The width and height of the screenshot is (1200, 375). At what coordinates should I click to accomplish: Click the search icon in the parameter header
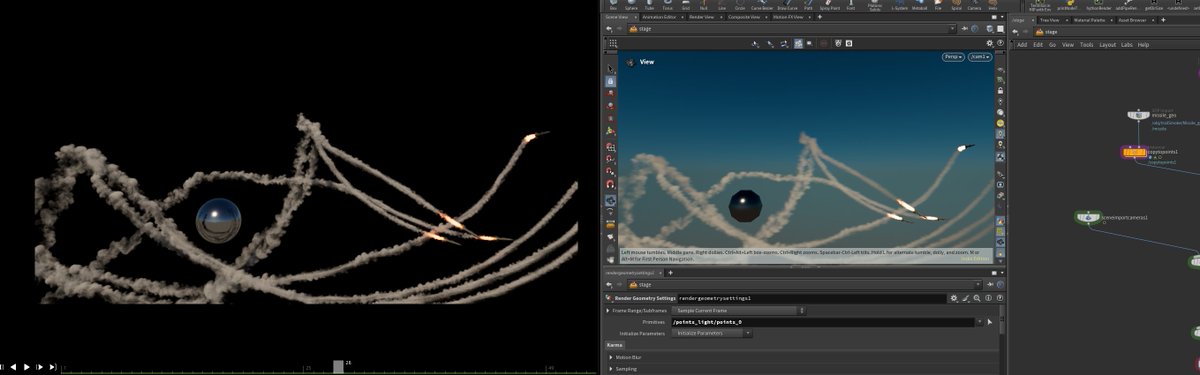coord(977,298)
